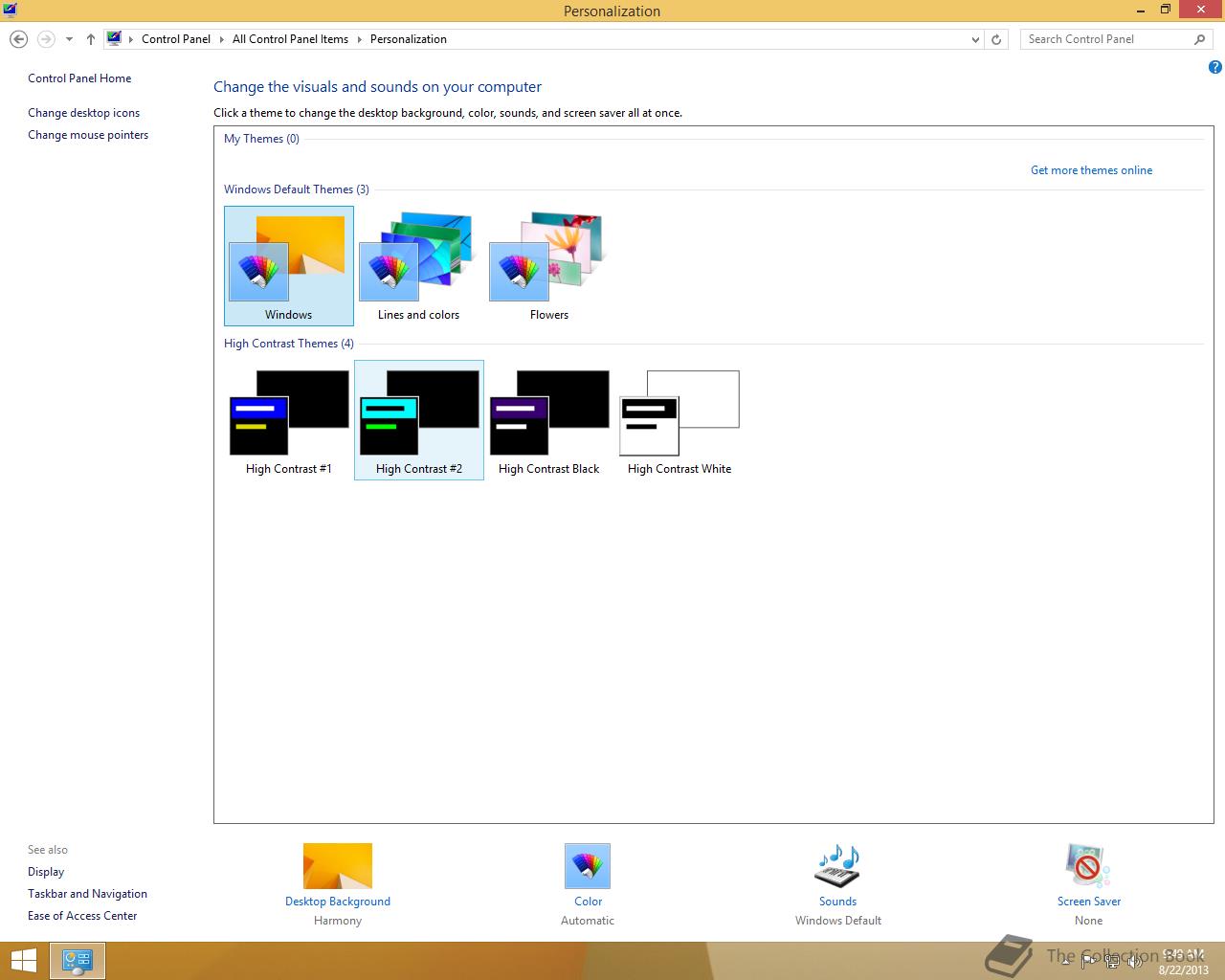Refresh the Personalization page
This screenshot has width=1225, height=980.
[996, 39]
